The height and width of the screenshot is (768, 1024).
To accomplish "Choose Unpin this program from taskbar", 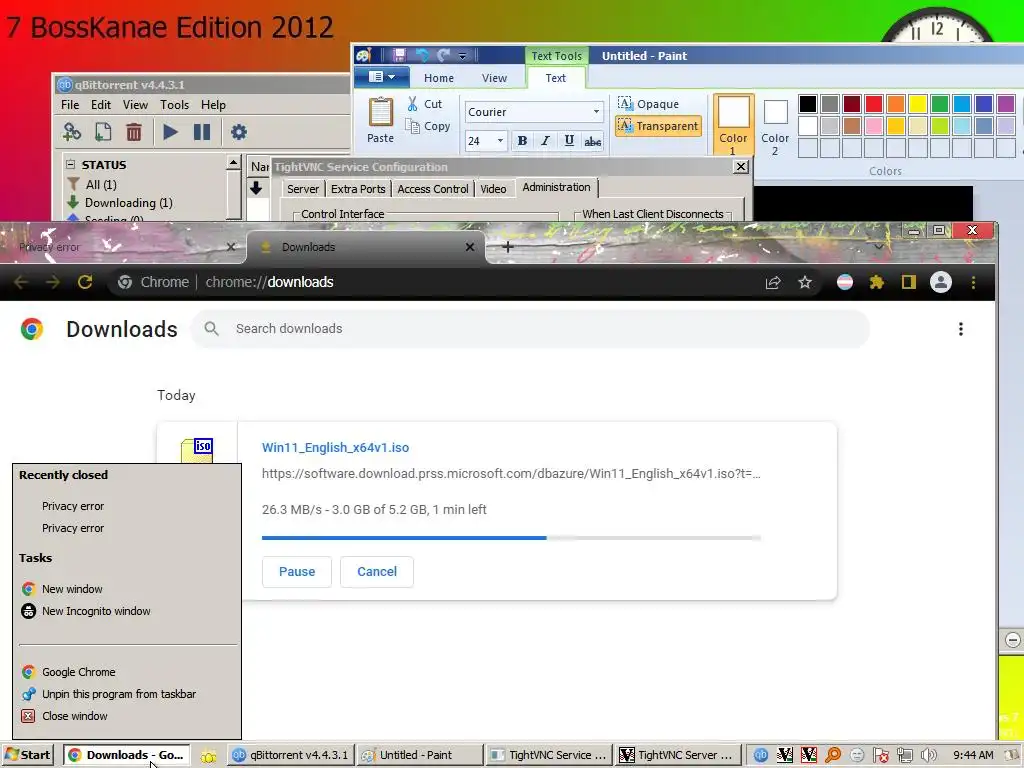I will coord(119,694).
